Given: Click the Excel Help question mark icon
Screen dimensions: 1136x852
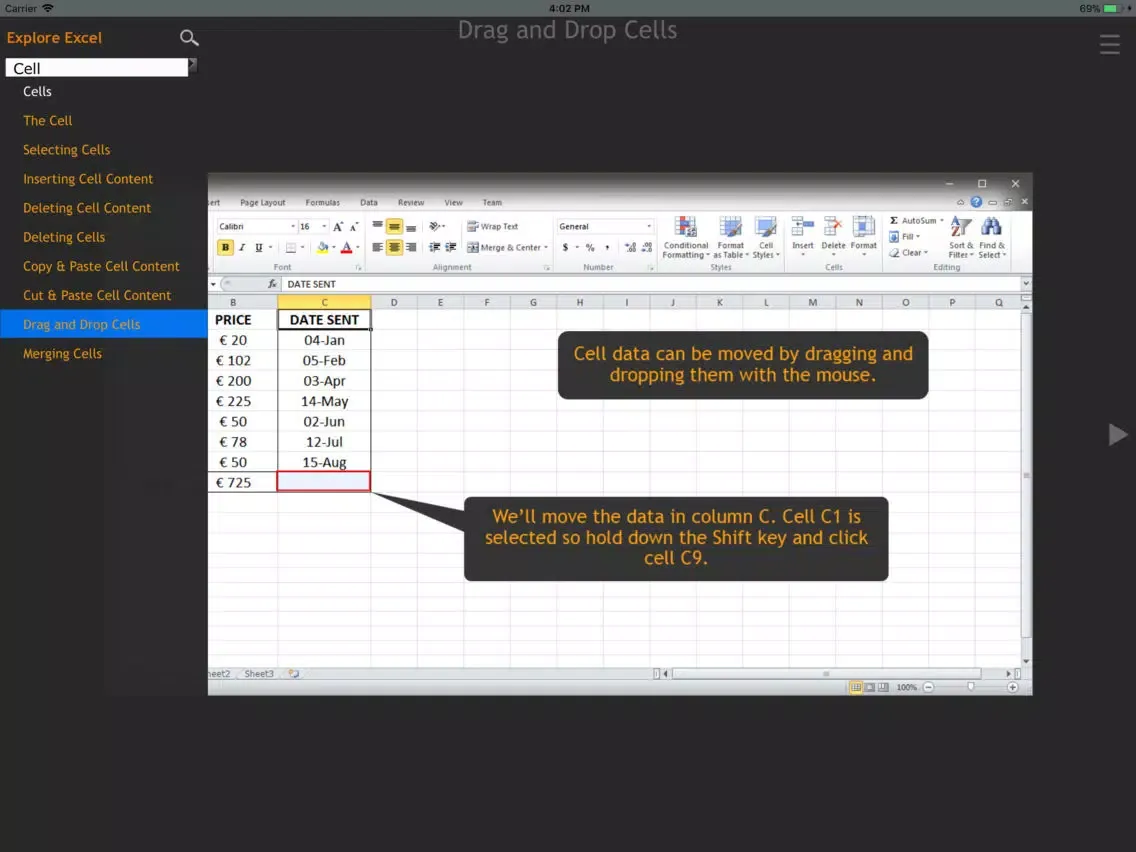Looking at the screenshot, I should click(976, 202).
